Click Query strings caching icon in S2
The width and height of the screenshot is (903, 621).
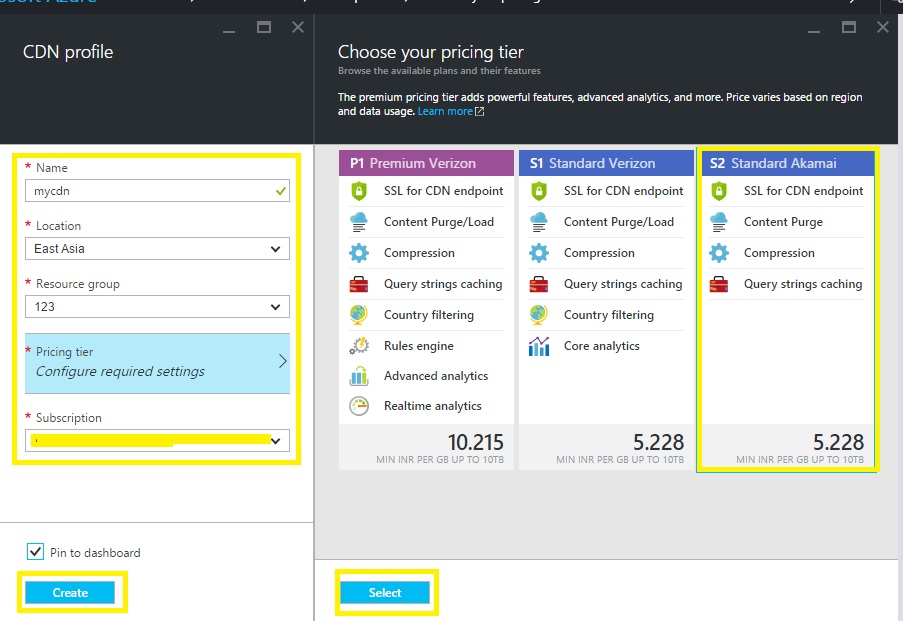[719, 284]
